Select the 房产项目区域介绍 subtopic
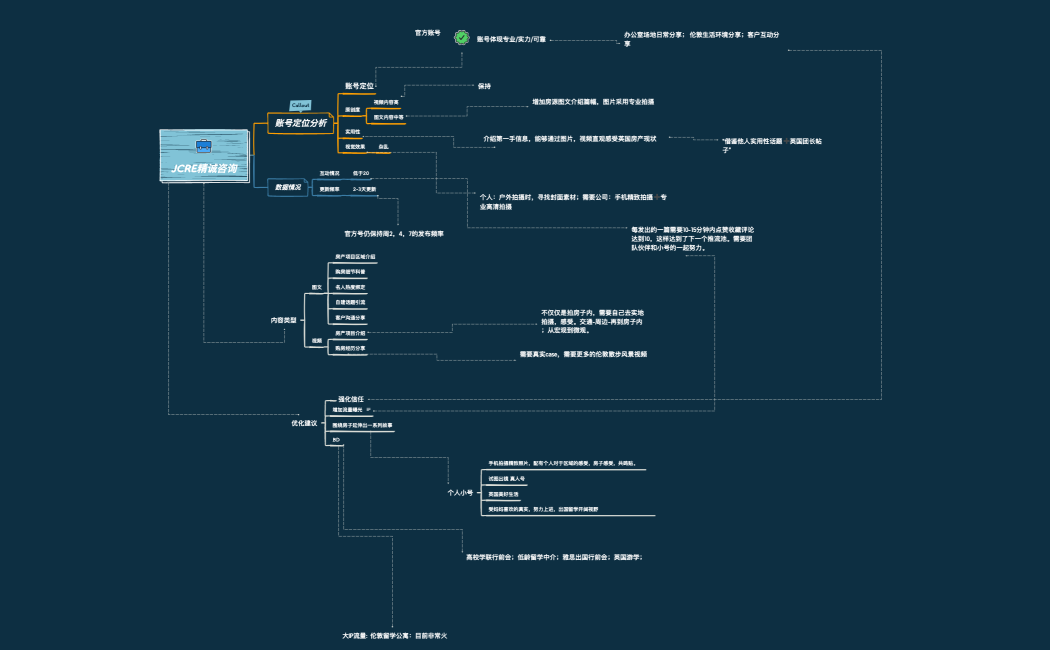1050x650 pixels. [355, 257]
